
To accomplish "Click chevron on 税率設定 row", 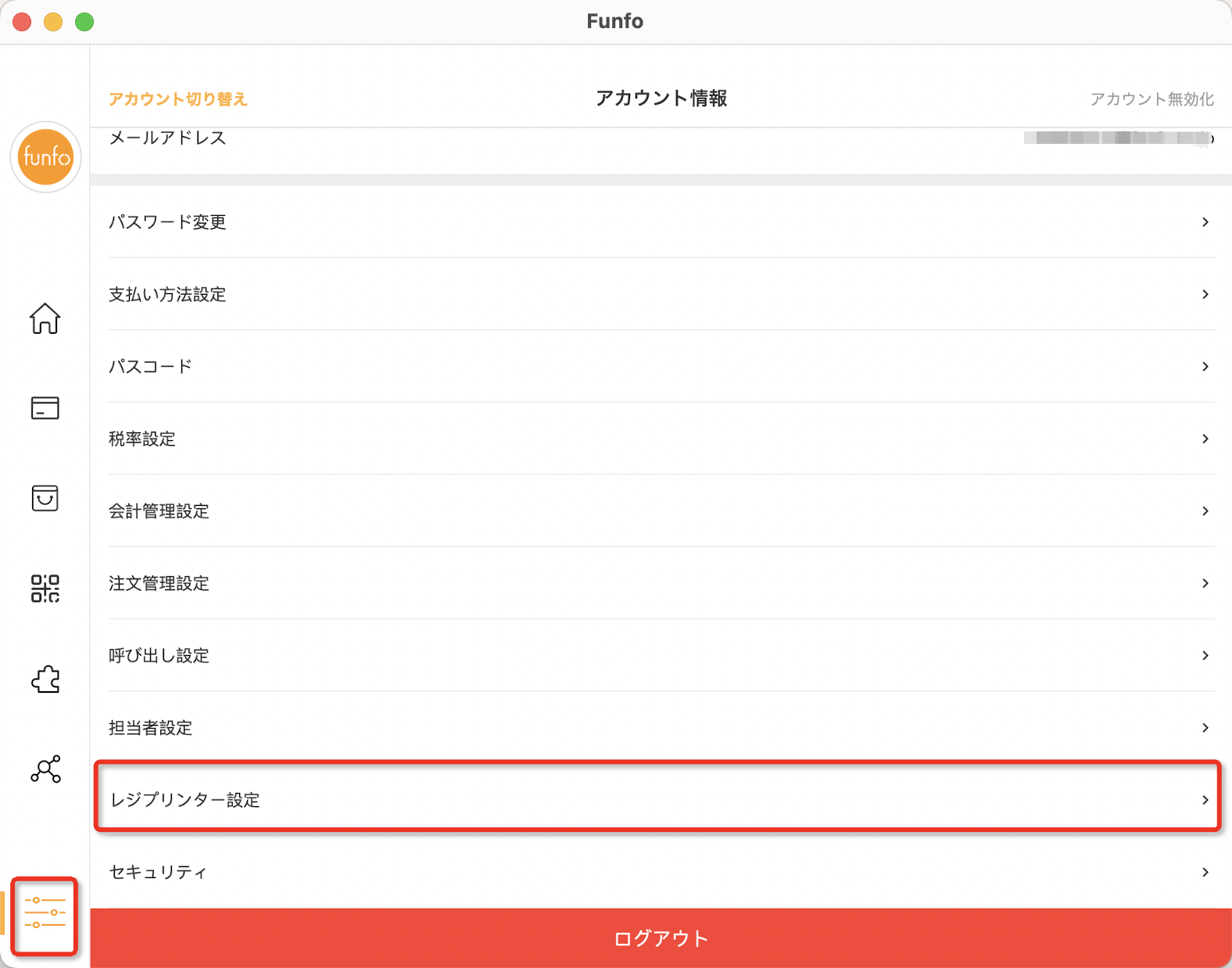I will click(x=1205, y=439).
